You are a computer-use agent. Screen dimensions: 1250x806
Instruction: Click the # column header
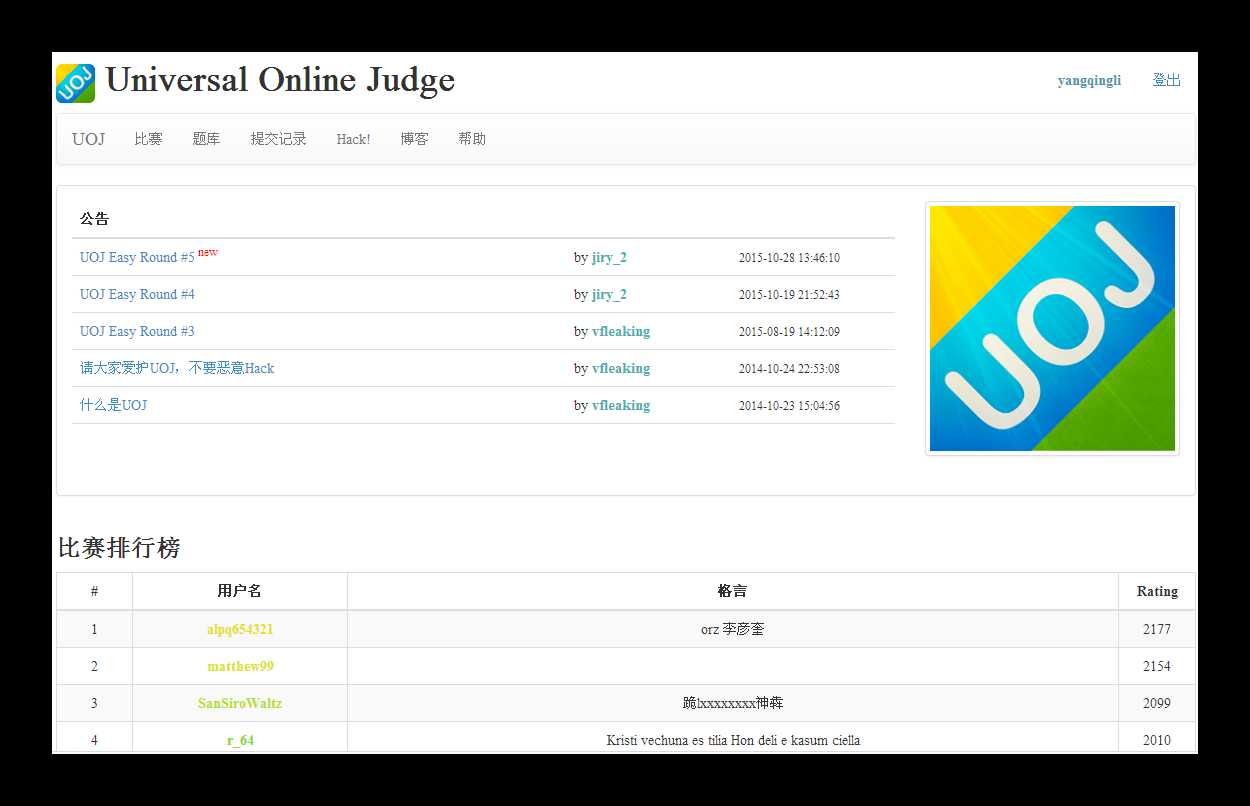coord(94,592)
